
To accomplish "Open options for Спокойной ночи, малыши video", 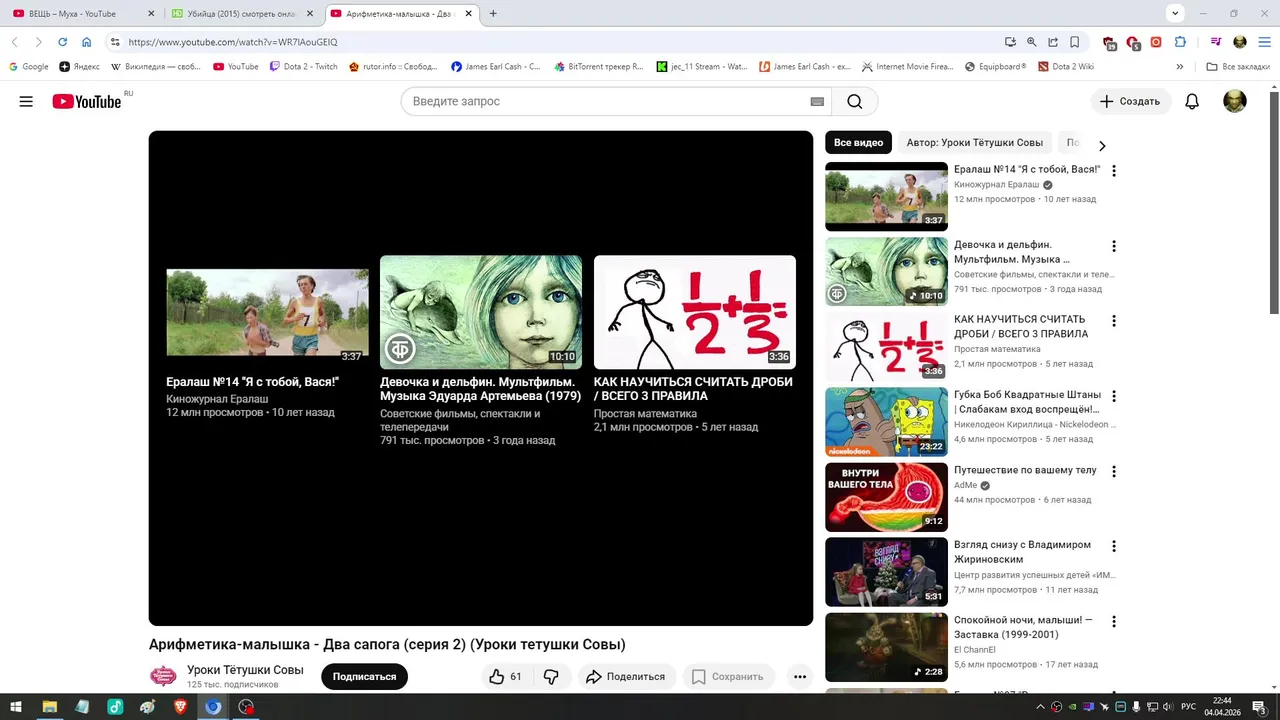I will coord(1114,621).
